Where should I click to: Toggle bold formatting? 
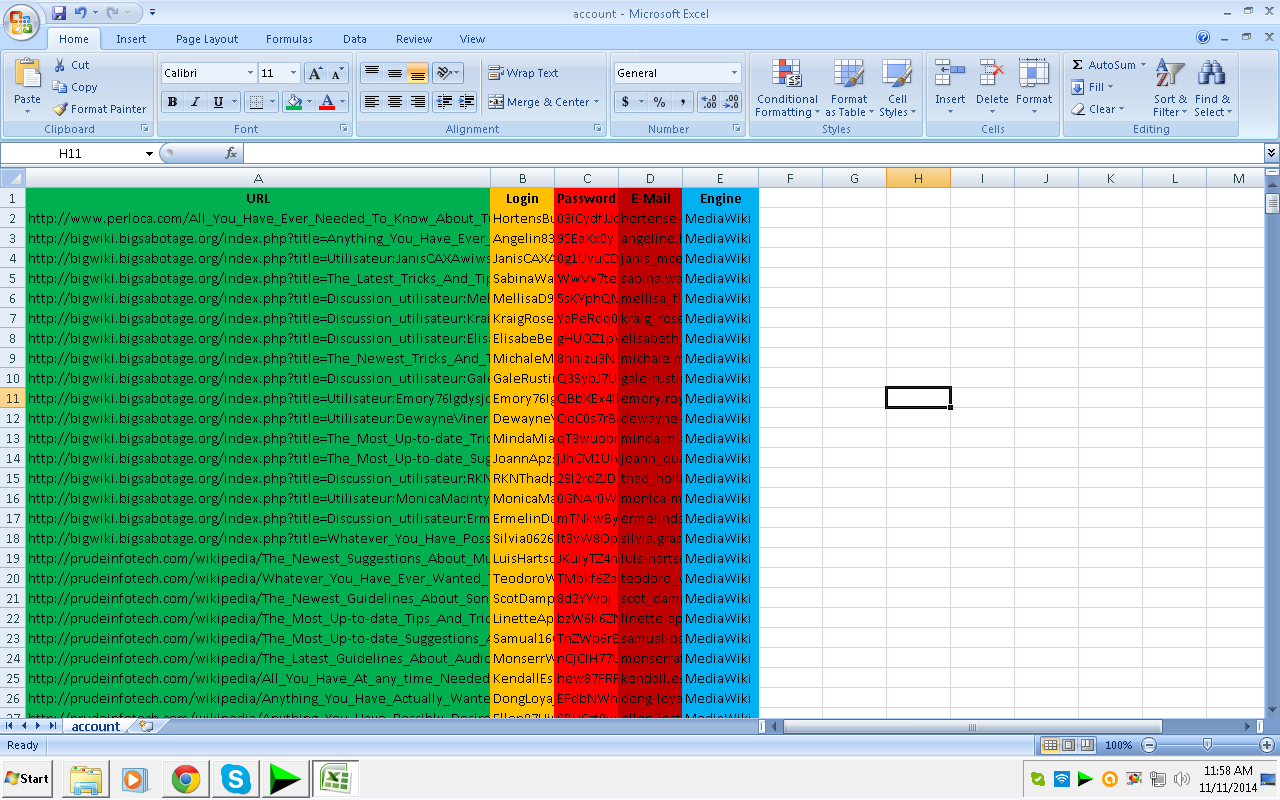point(172,102)
